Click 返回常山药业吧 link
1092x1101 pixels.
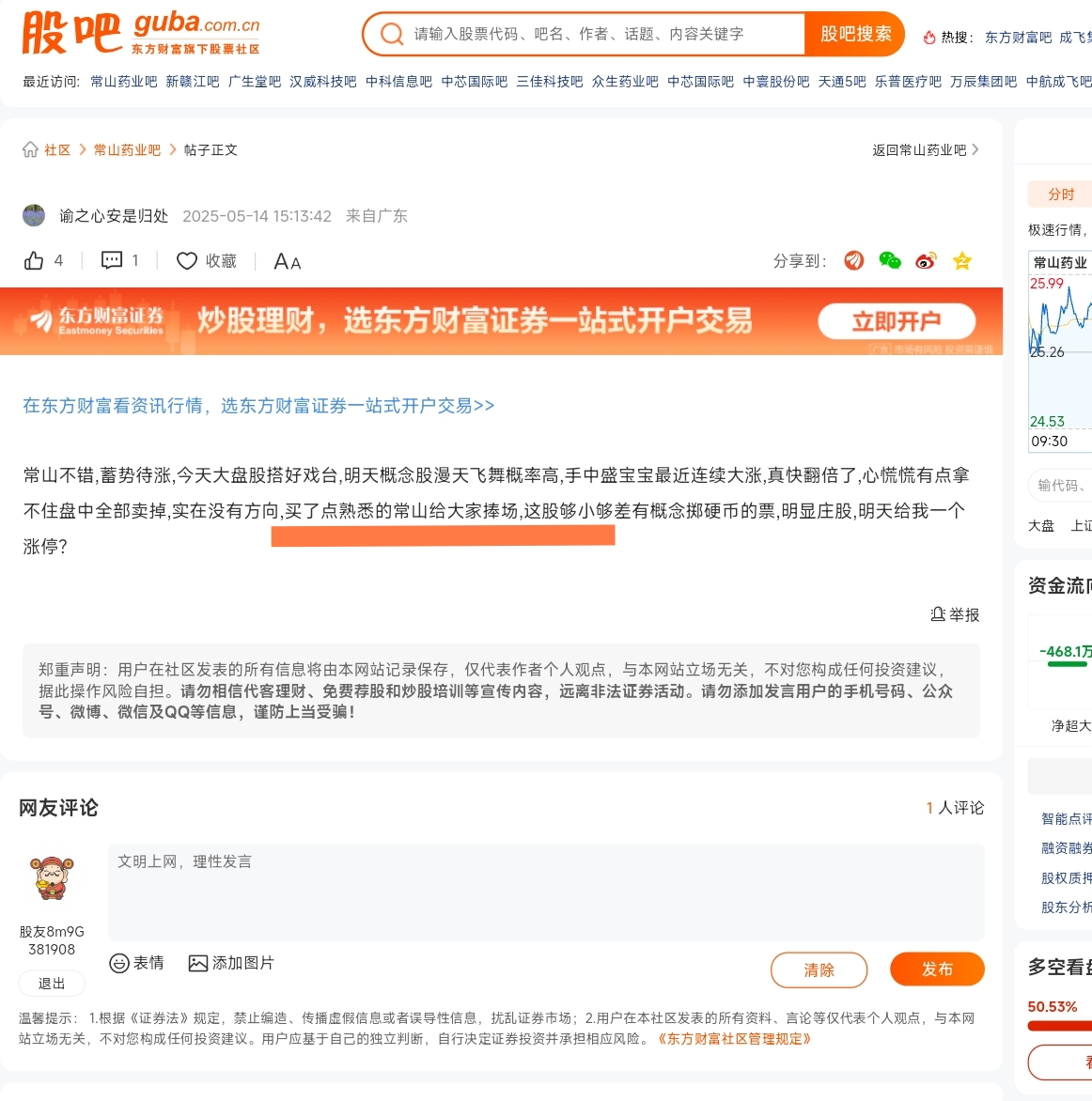pyautogui.click(x=926, y=149)
